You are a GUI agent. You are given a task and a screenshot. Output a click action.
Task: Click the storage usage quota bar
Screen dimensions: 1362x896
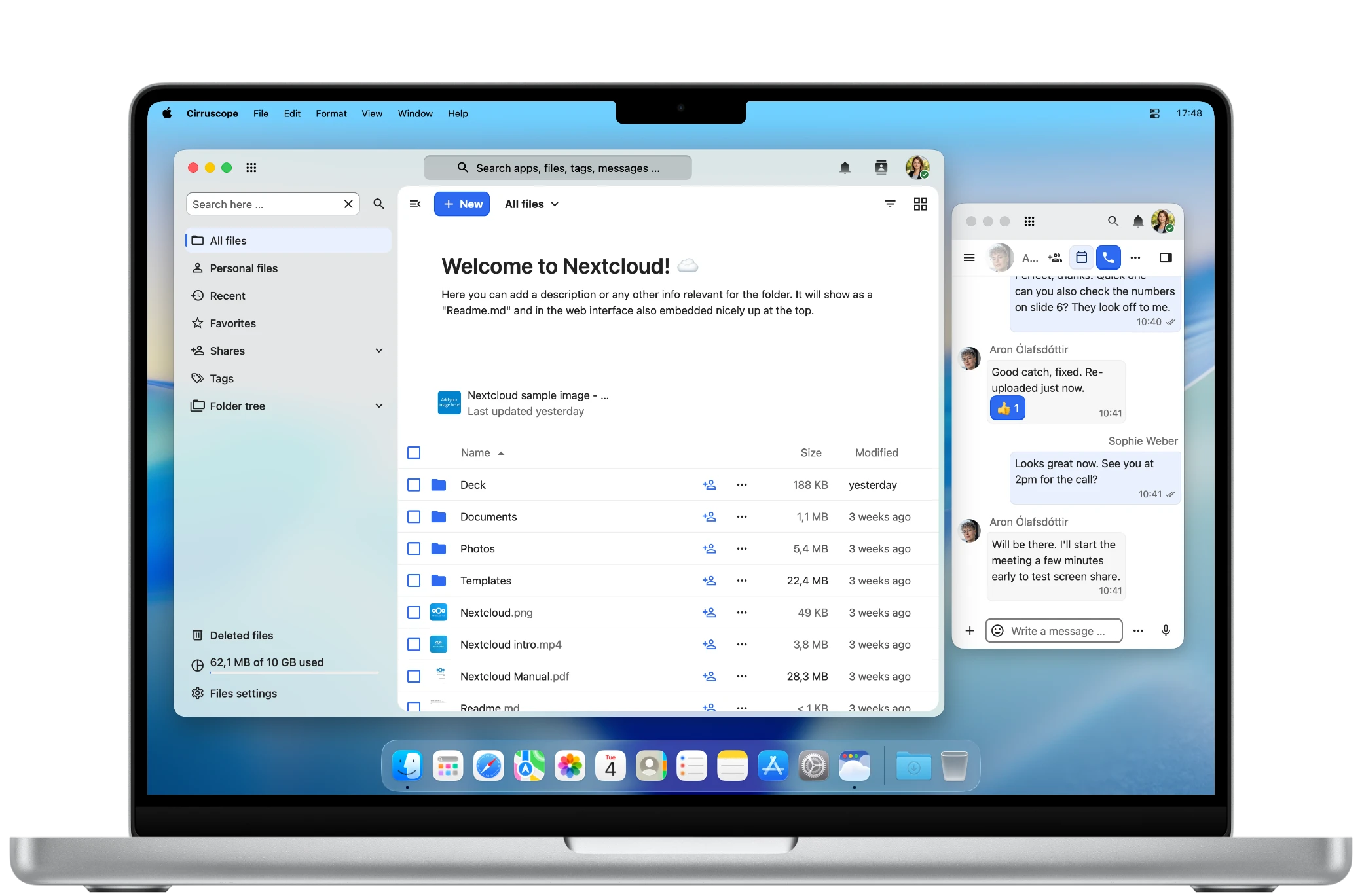[294, 673]
